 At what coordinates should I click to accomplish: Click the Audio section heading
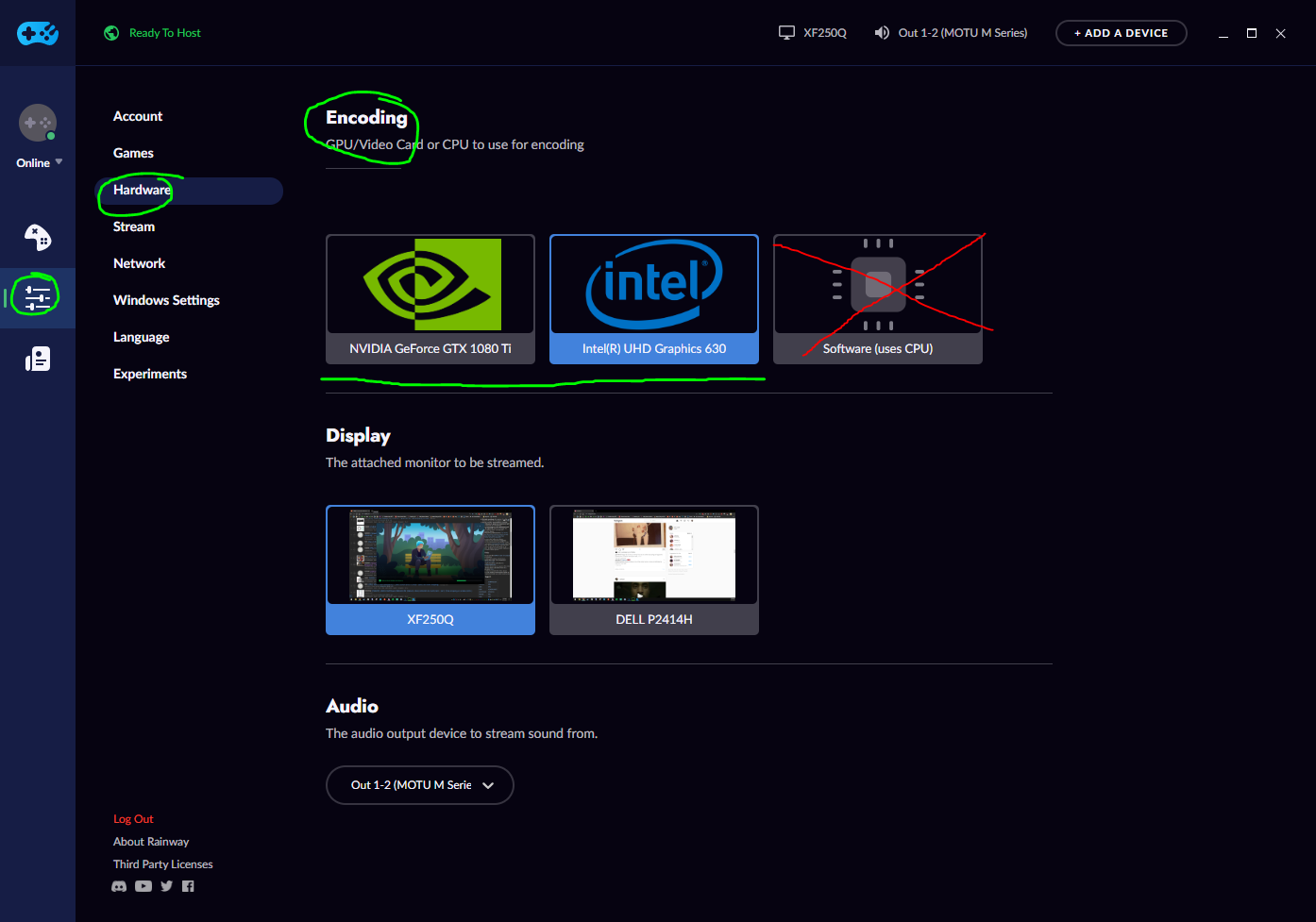point(352,706)
